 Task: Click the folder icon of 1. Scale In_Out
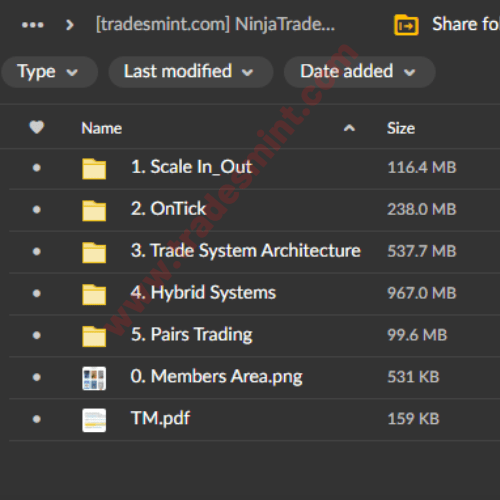tap(94, 169)
